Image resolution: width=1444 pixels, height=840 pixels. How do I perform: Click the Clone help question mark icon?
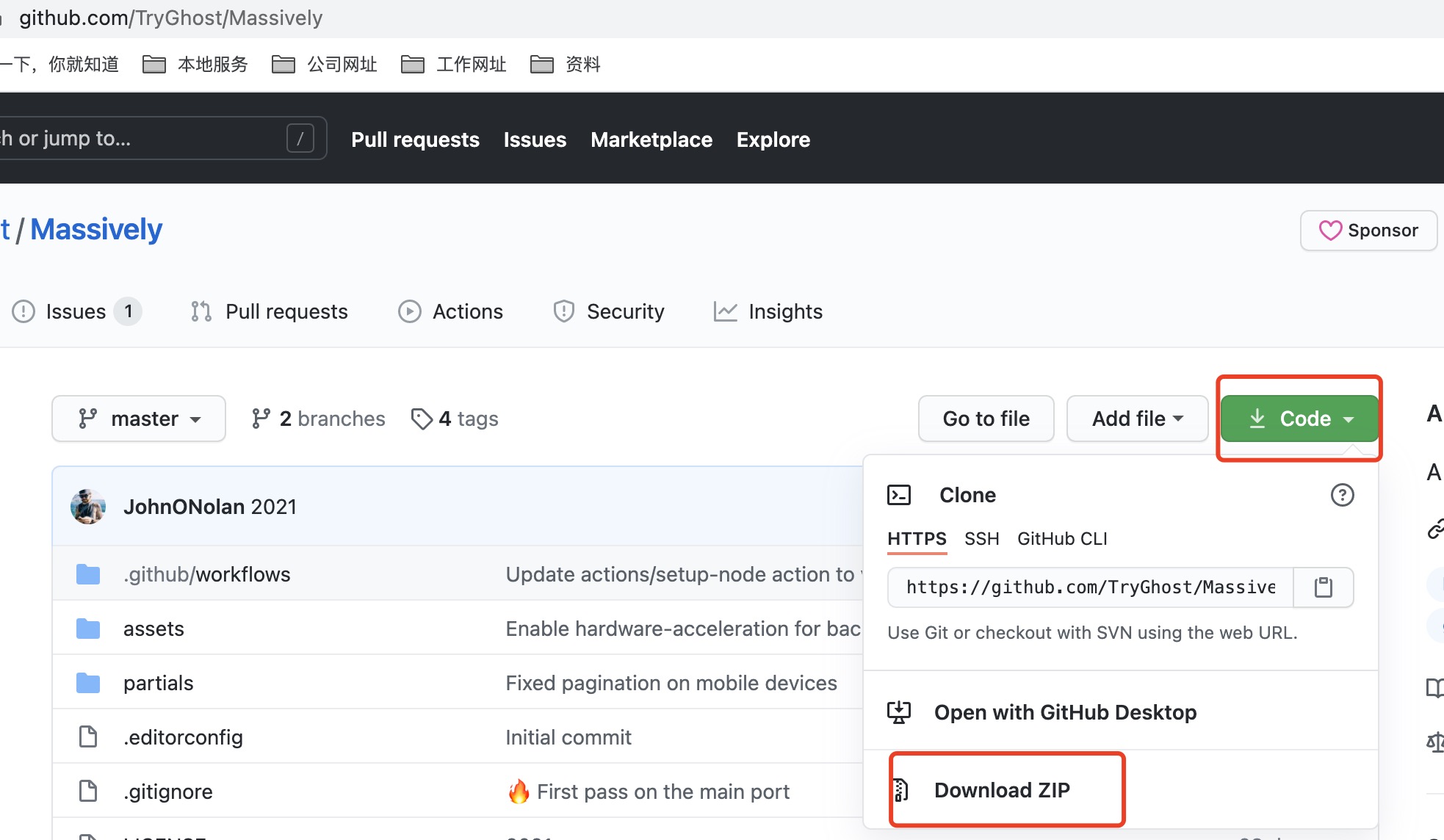click(x=1343, y=495)
